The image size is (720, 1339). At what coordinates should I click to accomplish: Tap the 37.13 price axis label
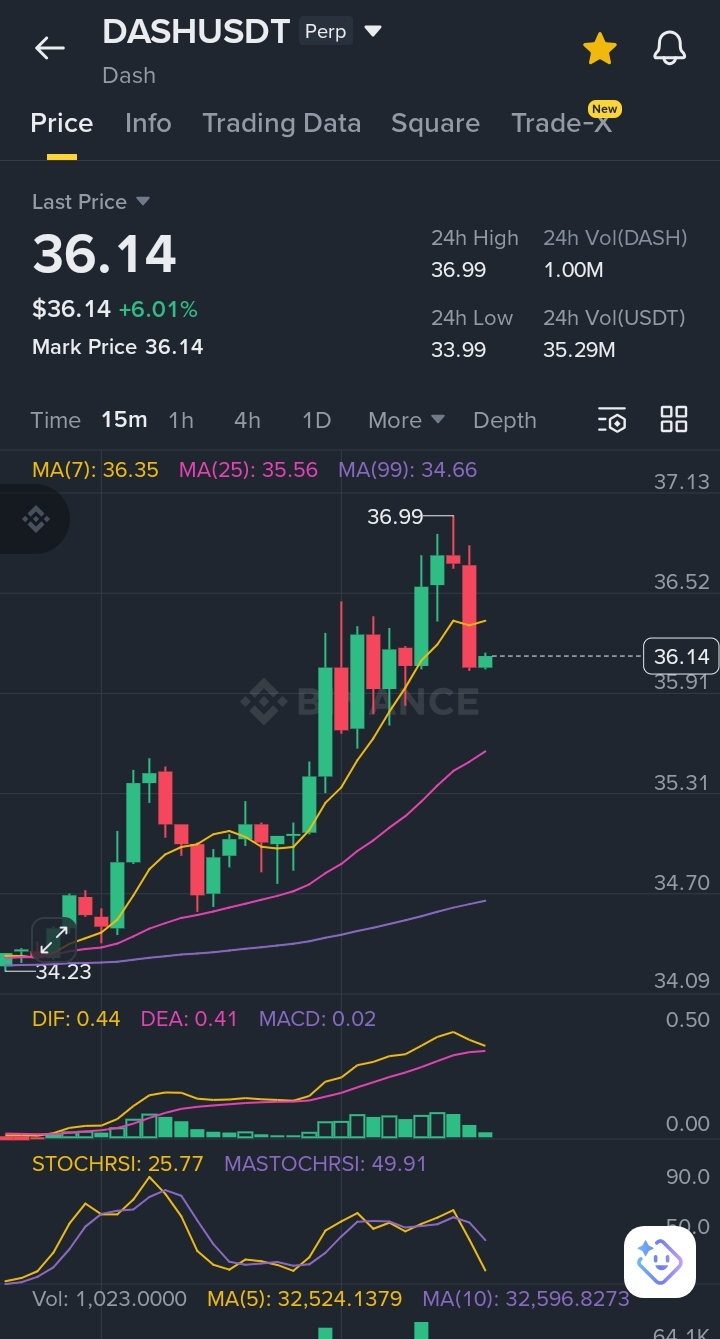(x=681, y=482)
